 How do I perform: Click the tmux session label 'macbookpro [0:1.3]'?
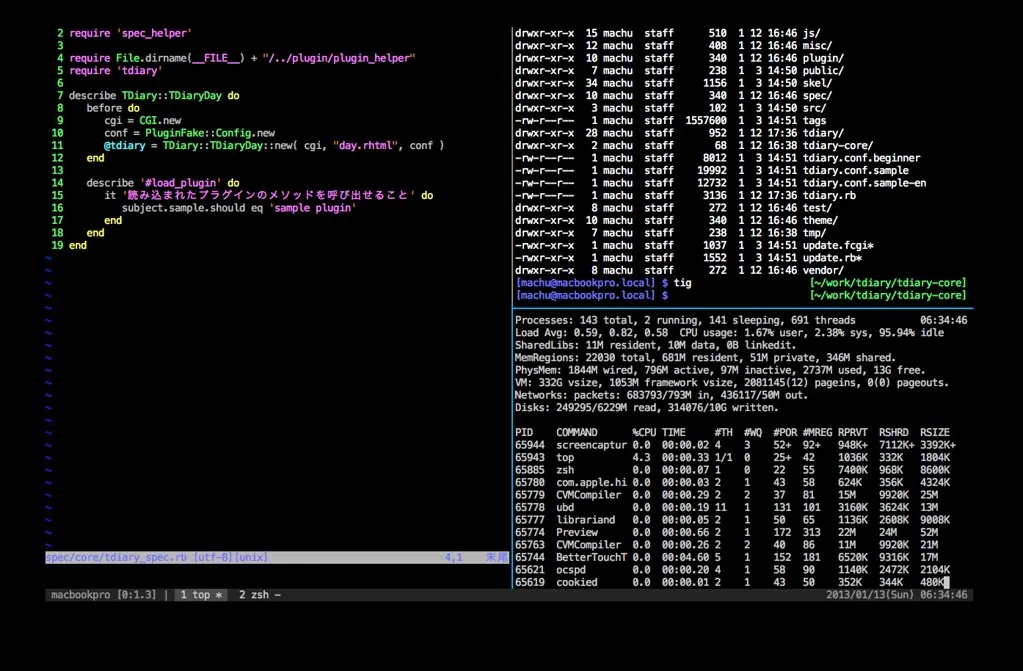pos(104,595)
